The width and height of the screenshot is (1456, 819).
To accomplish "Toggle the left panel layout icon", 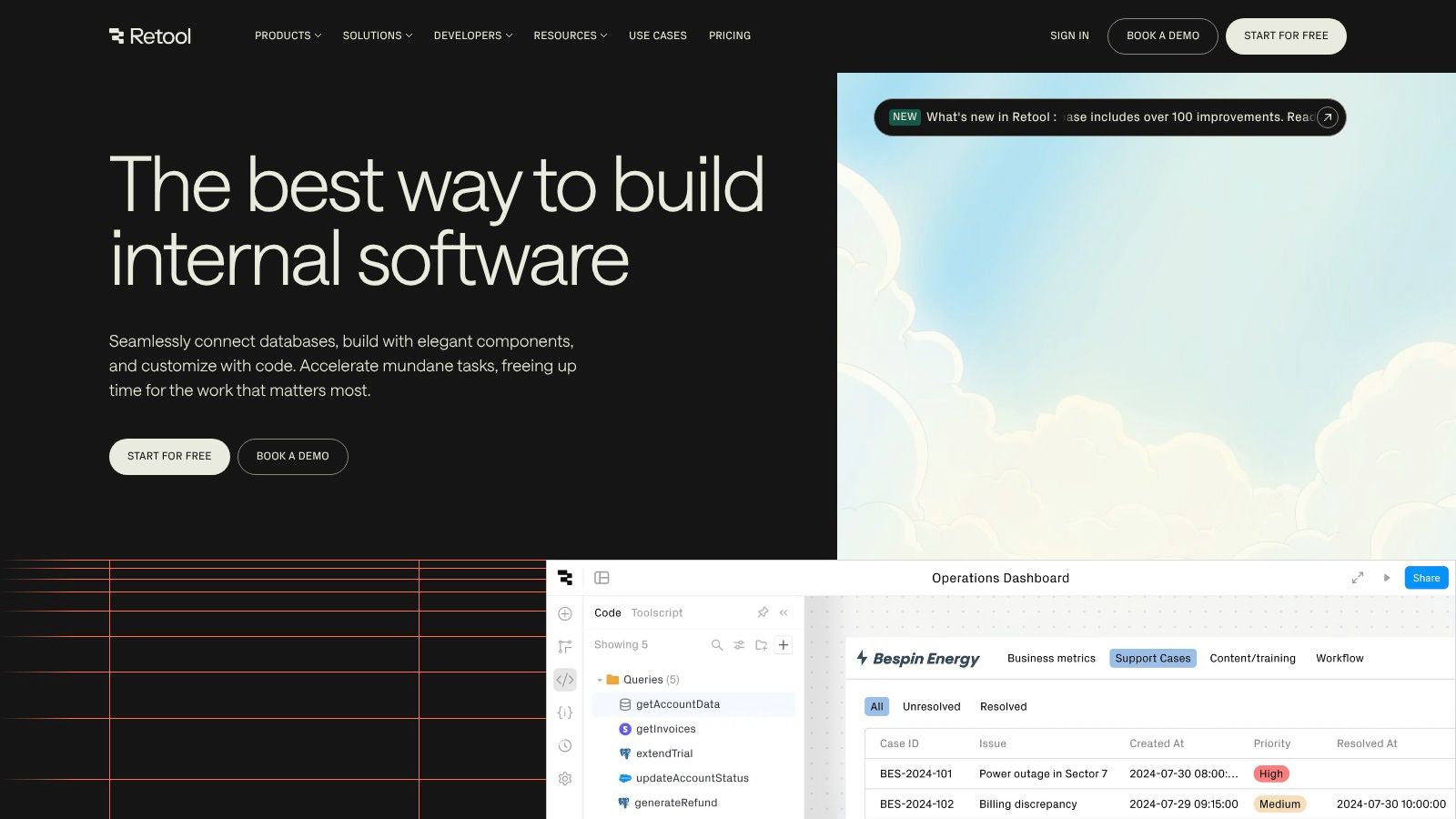I will click(602, 578).
